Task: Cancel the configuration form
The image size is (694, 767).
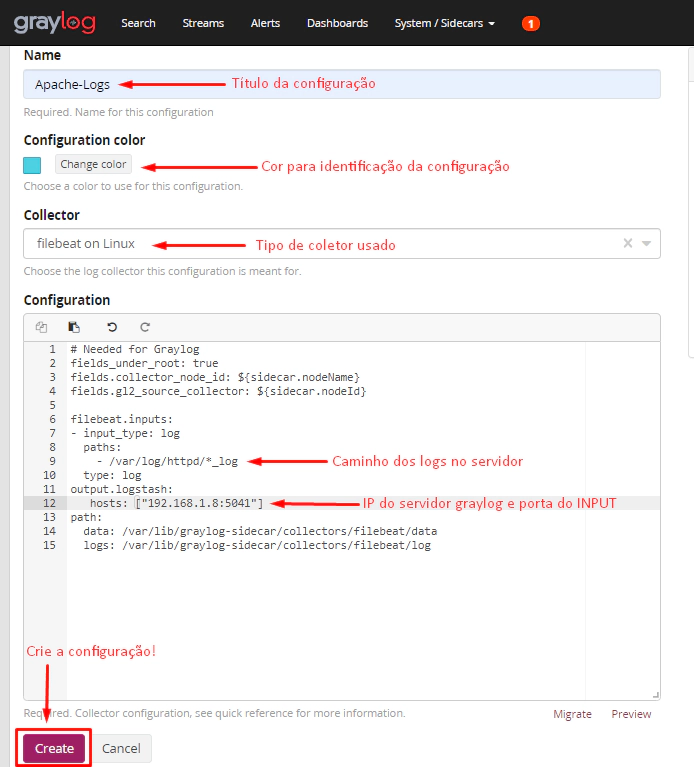Action: [121, 748]
